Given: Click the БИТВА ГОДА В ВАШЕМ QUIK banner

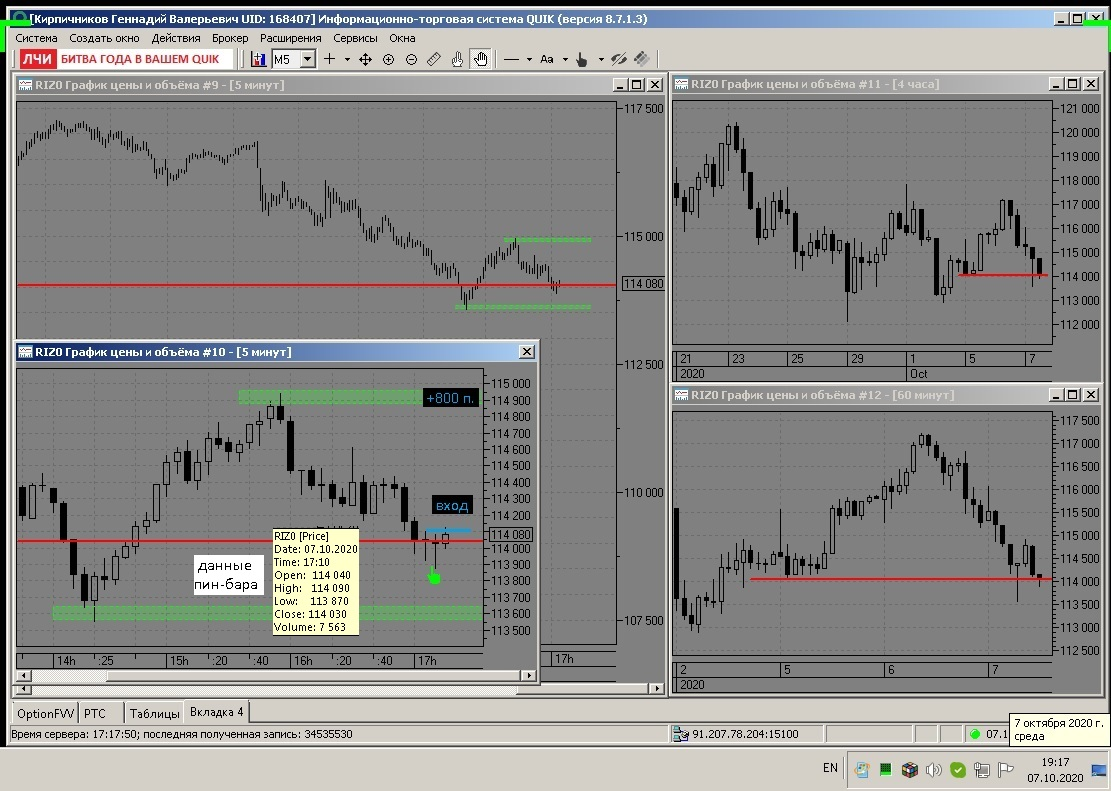Looking at the screenshot, I should (x=140, y=59).
